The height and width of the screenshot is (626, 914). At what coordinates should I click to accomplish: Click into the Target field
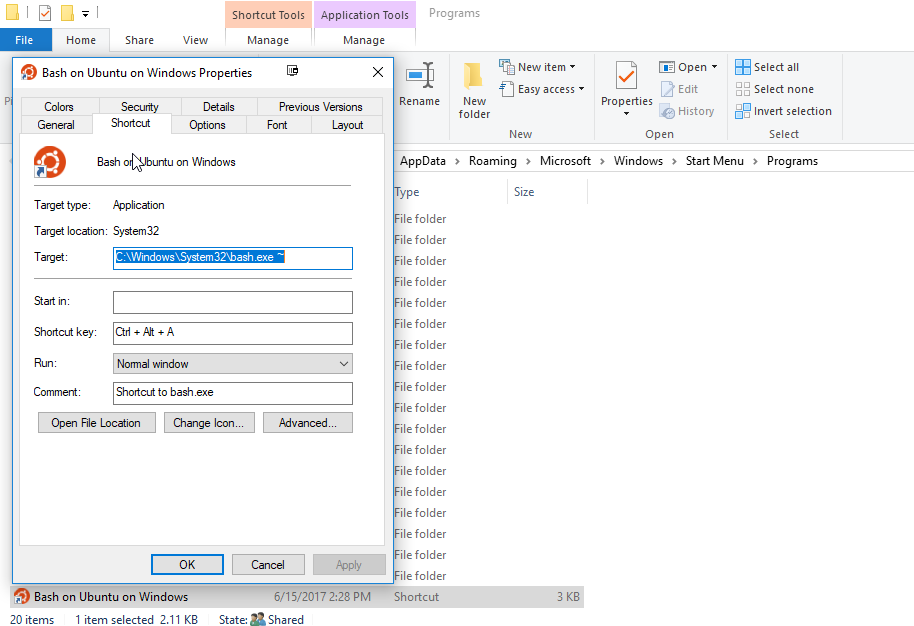point(233,258)
